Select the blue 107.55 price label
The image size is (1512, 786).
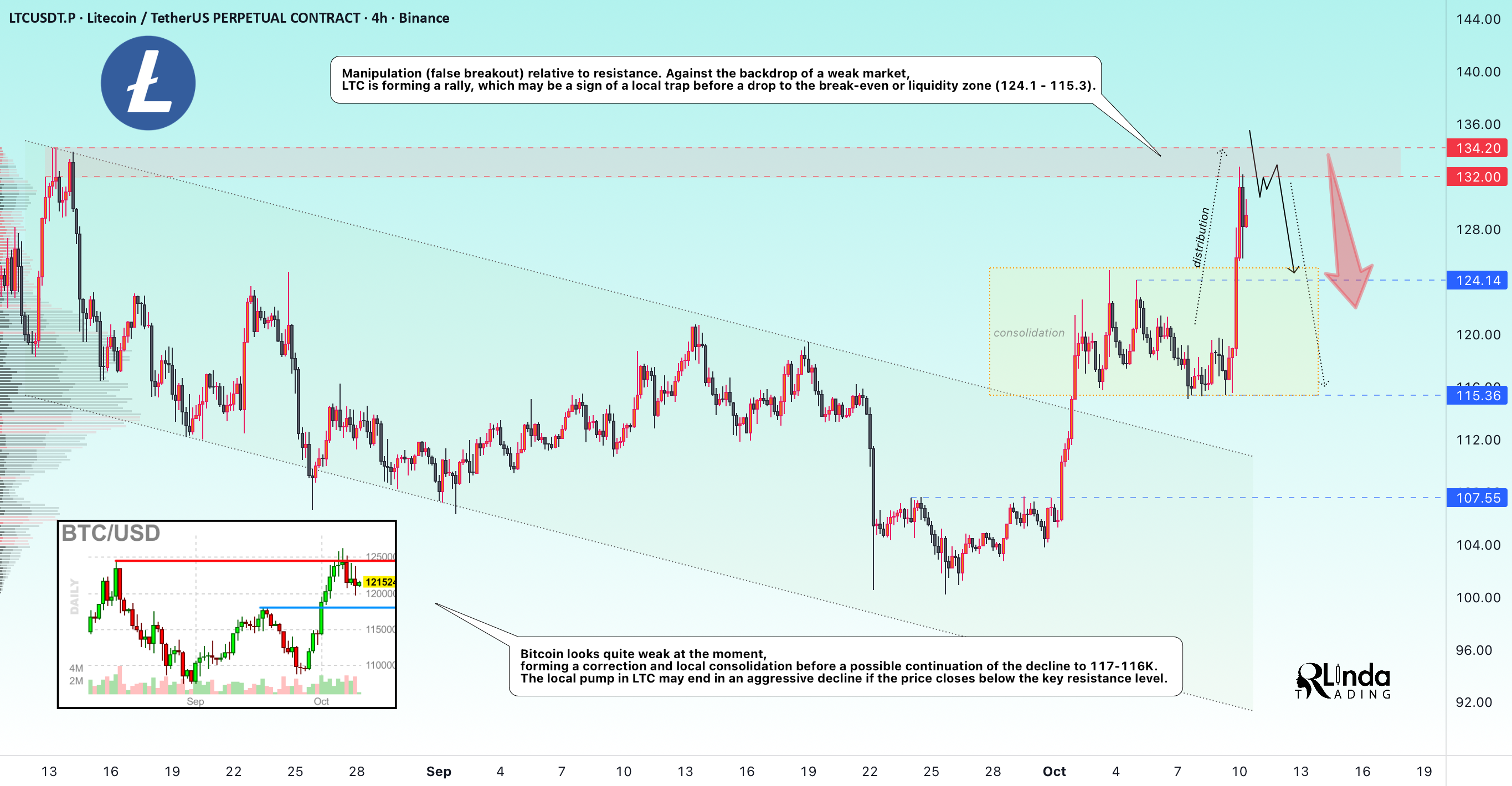[x=1477, y=498]
